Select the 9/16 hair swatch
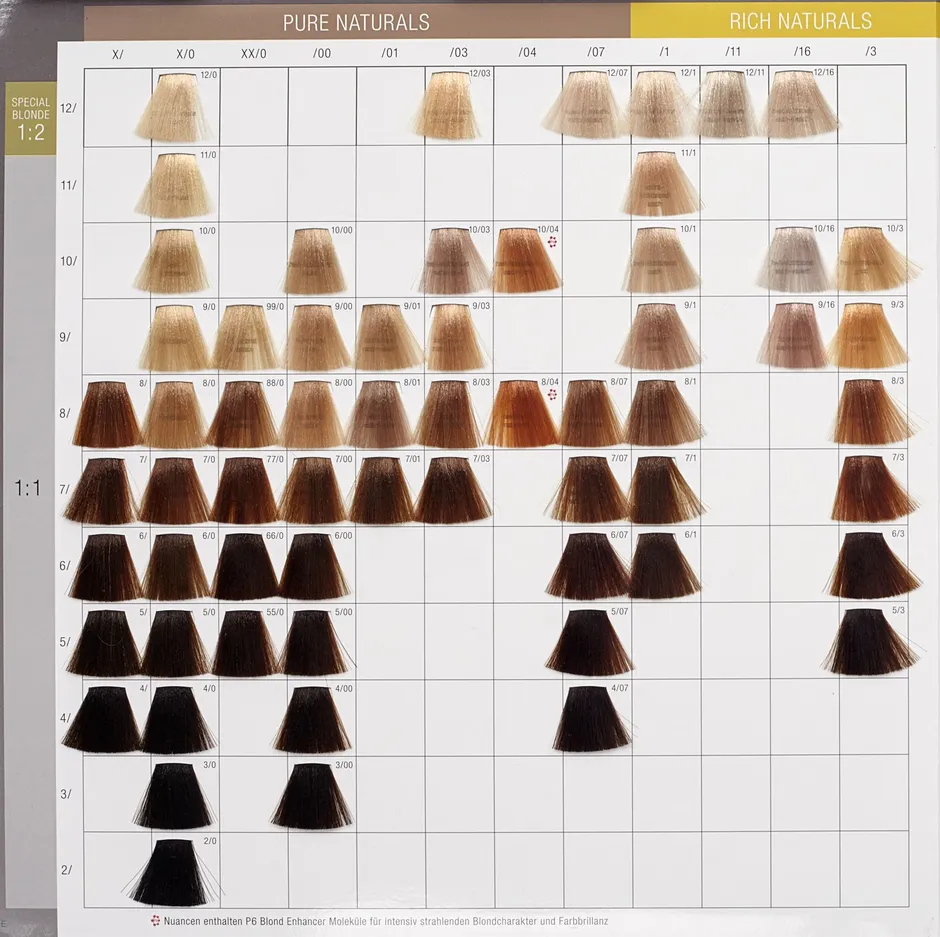The image size is (940, 937). (x=795, y=335)
